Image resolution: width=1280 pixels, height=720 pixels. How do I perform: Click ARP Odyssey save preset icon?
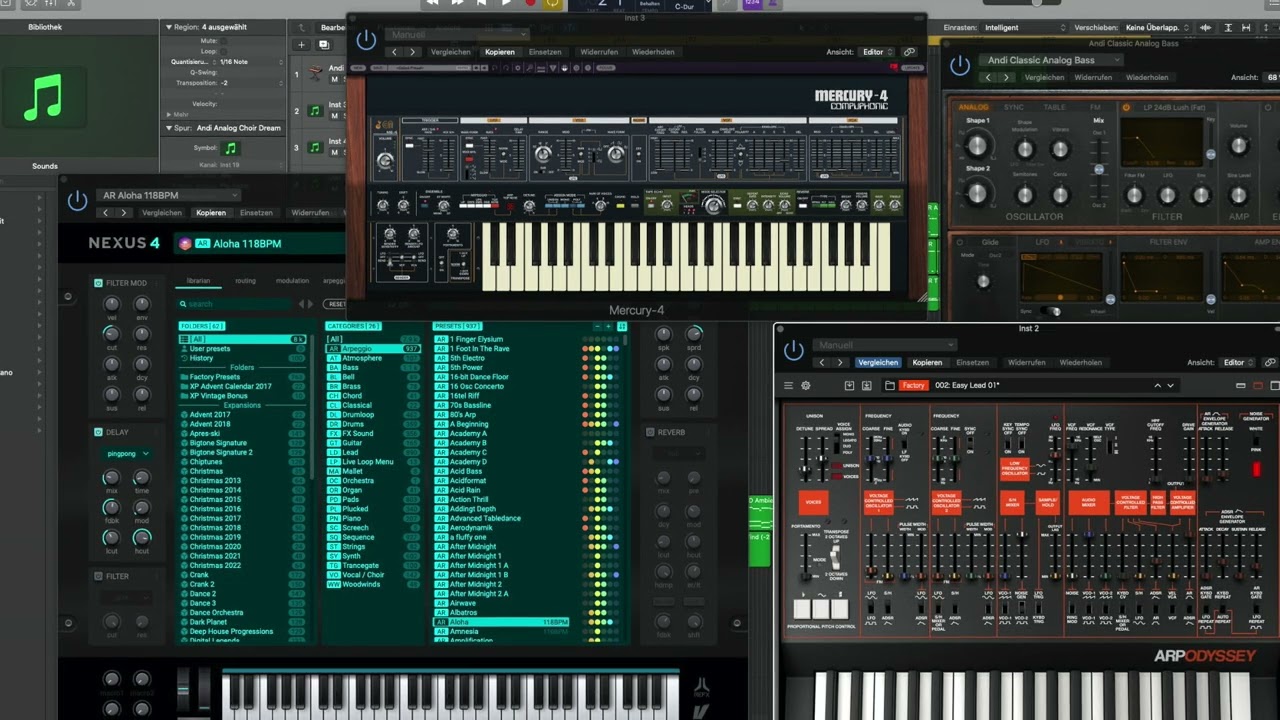849,385
